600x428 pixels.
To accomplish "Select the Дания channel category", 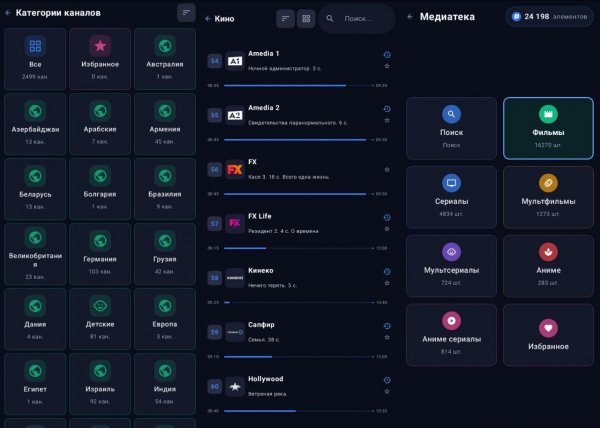I will click(x=35, y=319).
